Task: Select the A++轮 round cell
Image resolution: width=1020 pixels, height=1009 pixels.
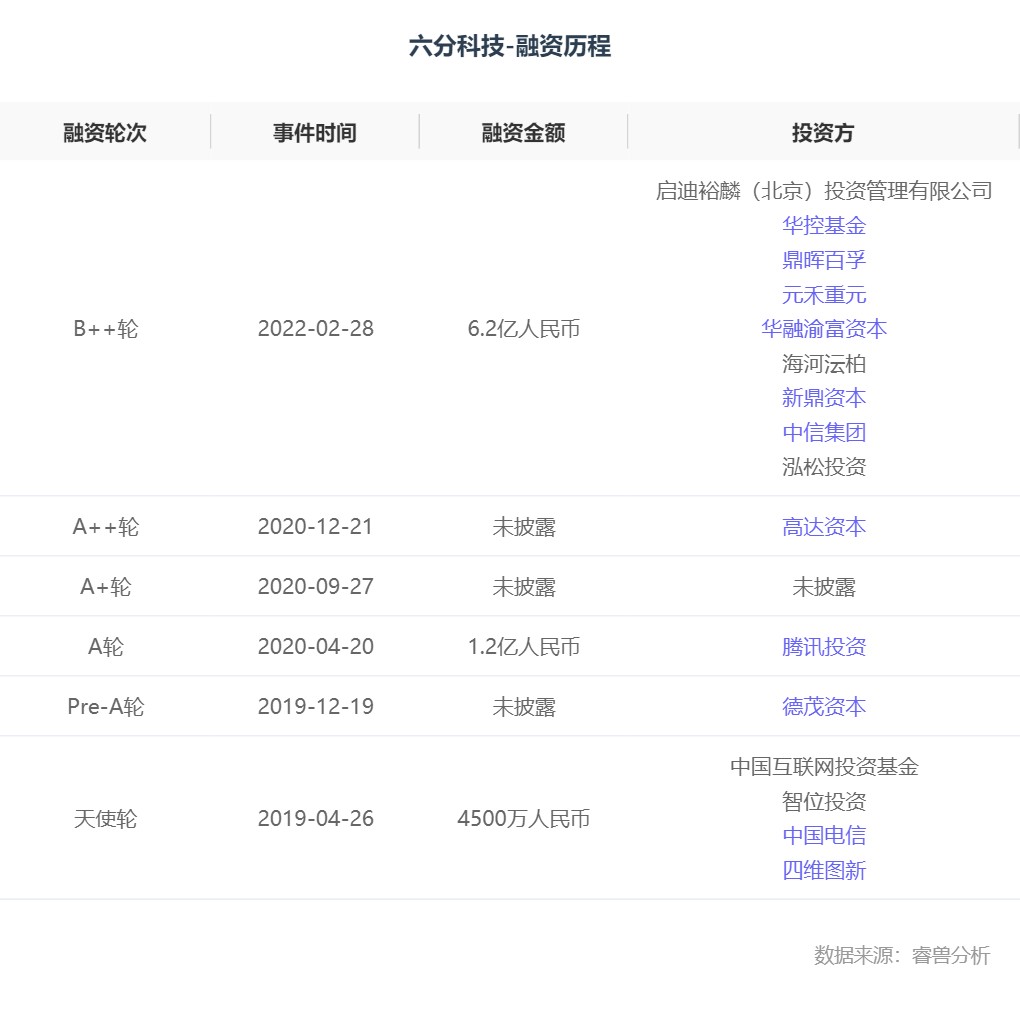Action: pos(105,526)
